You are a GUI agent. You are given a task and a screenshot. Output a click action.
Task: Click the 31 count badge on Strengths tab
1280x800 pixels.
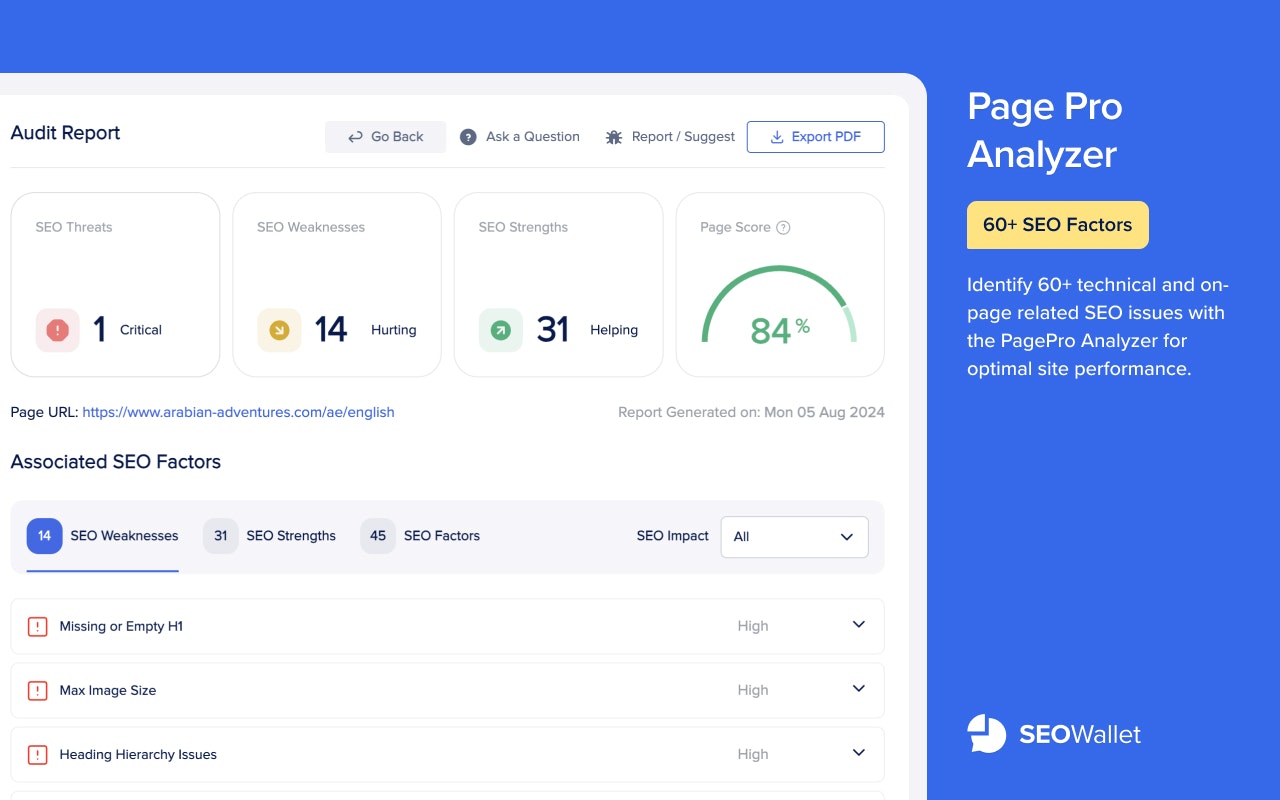pyautogui.click(x=221, y=536)
